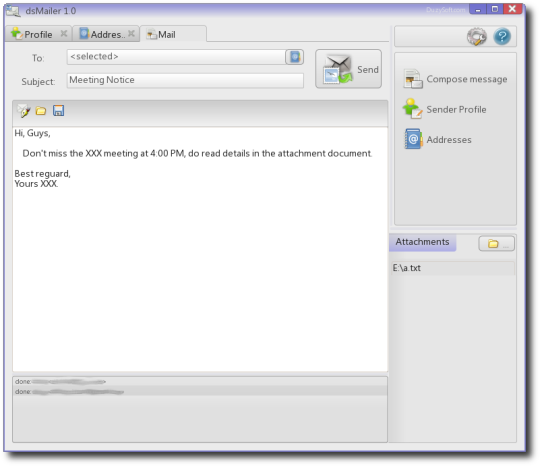Close the Addres.. tab
Viewport: 540px width, 466px height.
[131, 34]
